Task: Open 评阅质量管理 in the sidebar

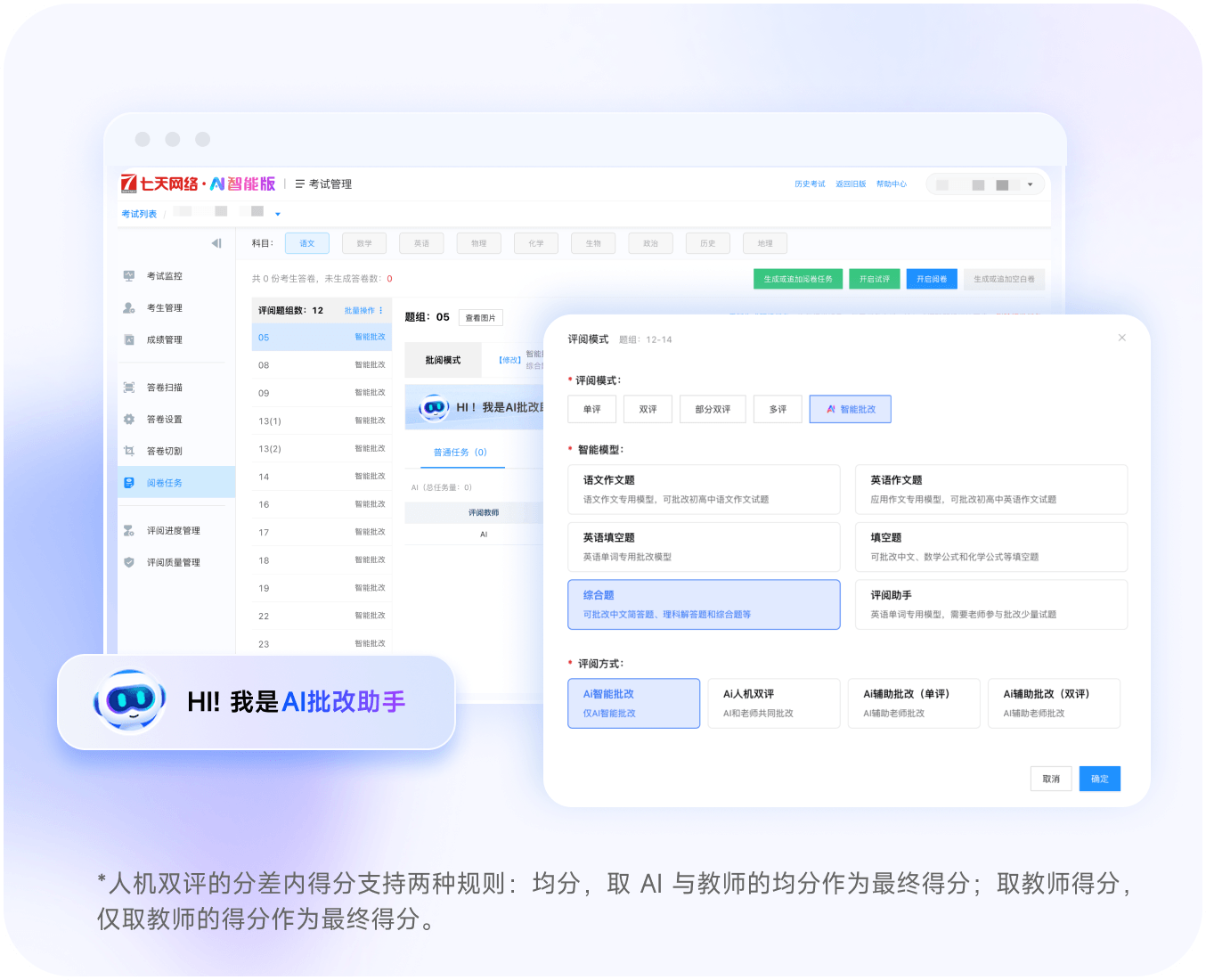Action: point(173,563)
